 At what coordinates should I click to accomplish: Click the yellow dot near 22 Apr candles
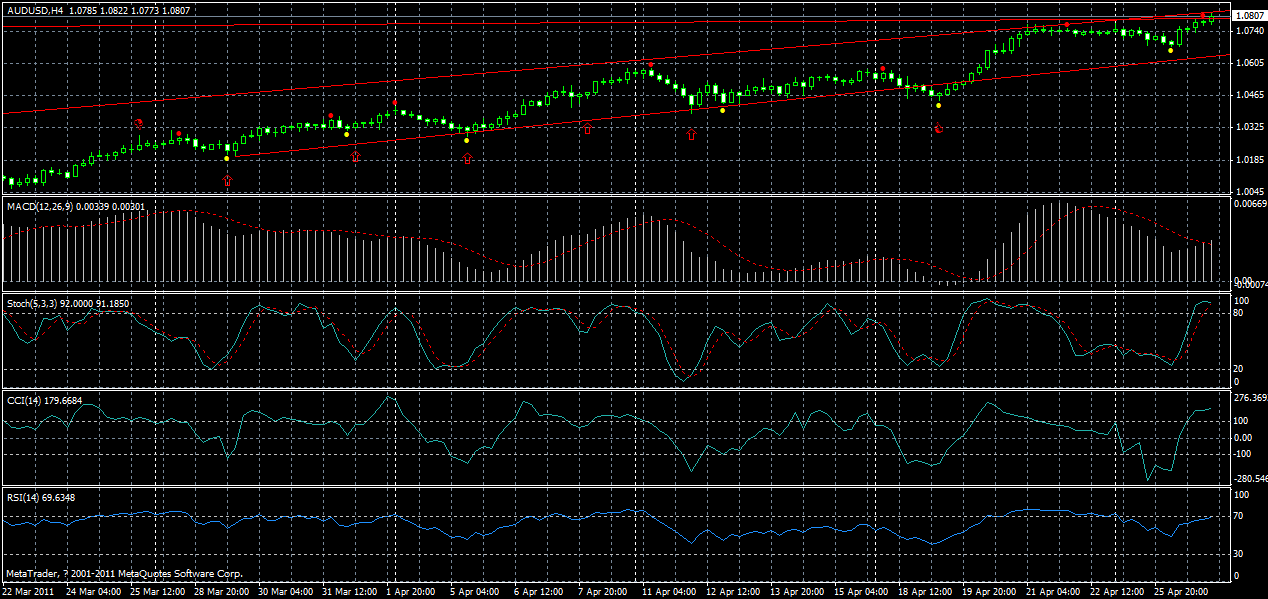coord(1170,50)
